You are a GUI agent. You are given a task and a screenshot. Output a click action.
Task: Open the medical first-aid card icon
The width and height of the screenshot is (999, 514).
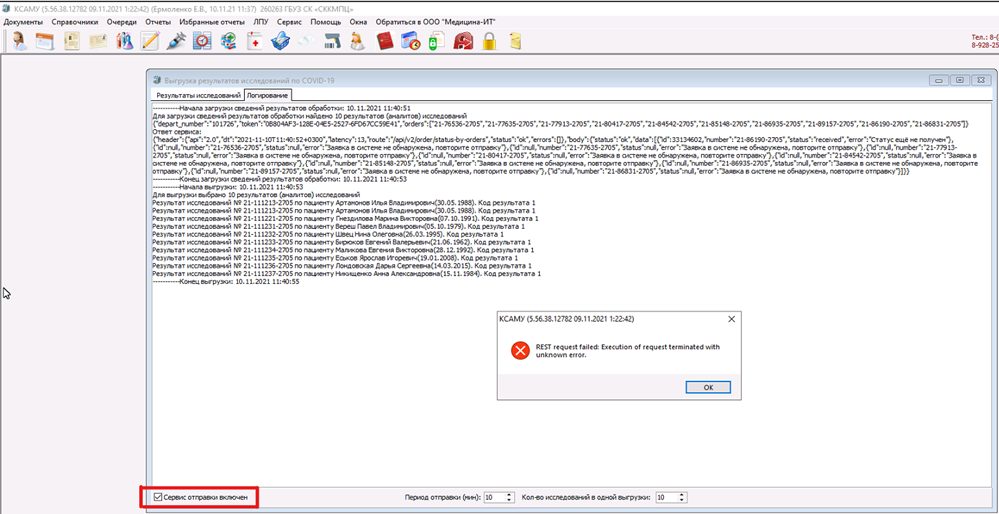(255, 41)
